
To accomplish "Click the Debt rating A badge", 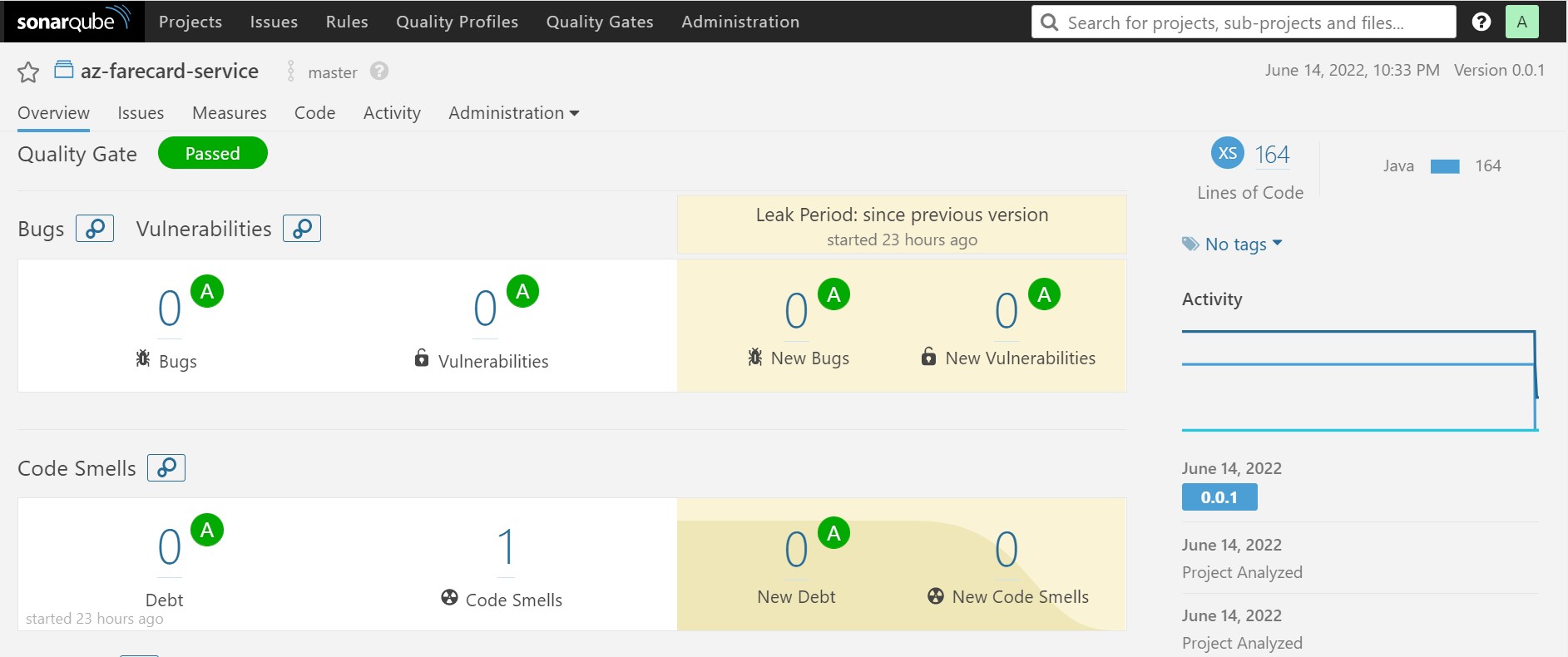I will pos(207,530).
